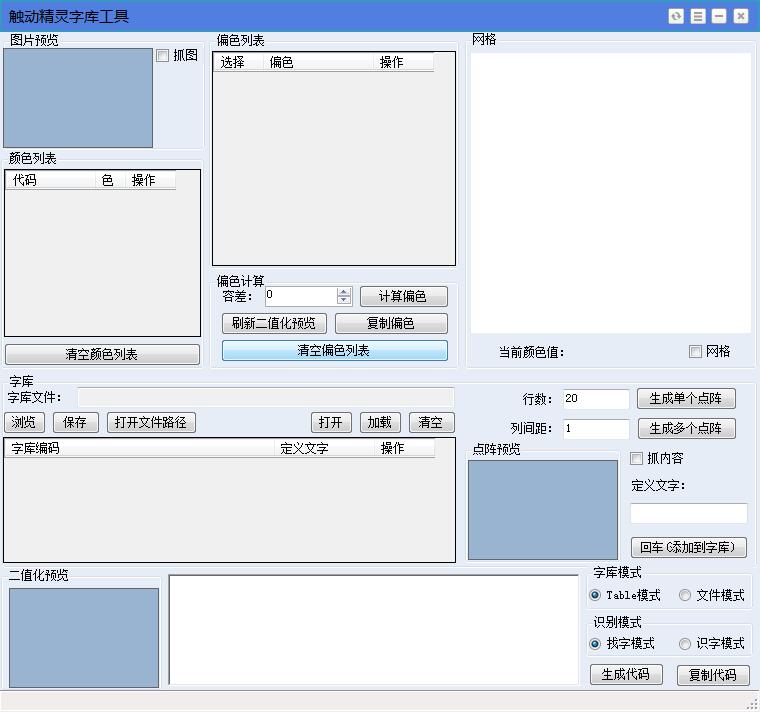760x712 pixels.
Task: Click the 容差 value field
Action: click(x=301, y=296)
